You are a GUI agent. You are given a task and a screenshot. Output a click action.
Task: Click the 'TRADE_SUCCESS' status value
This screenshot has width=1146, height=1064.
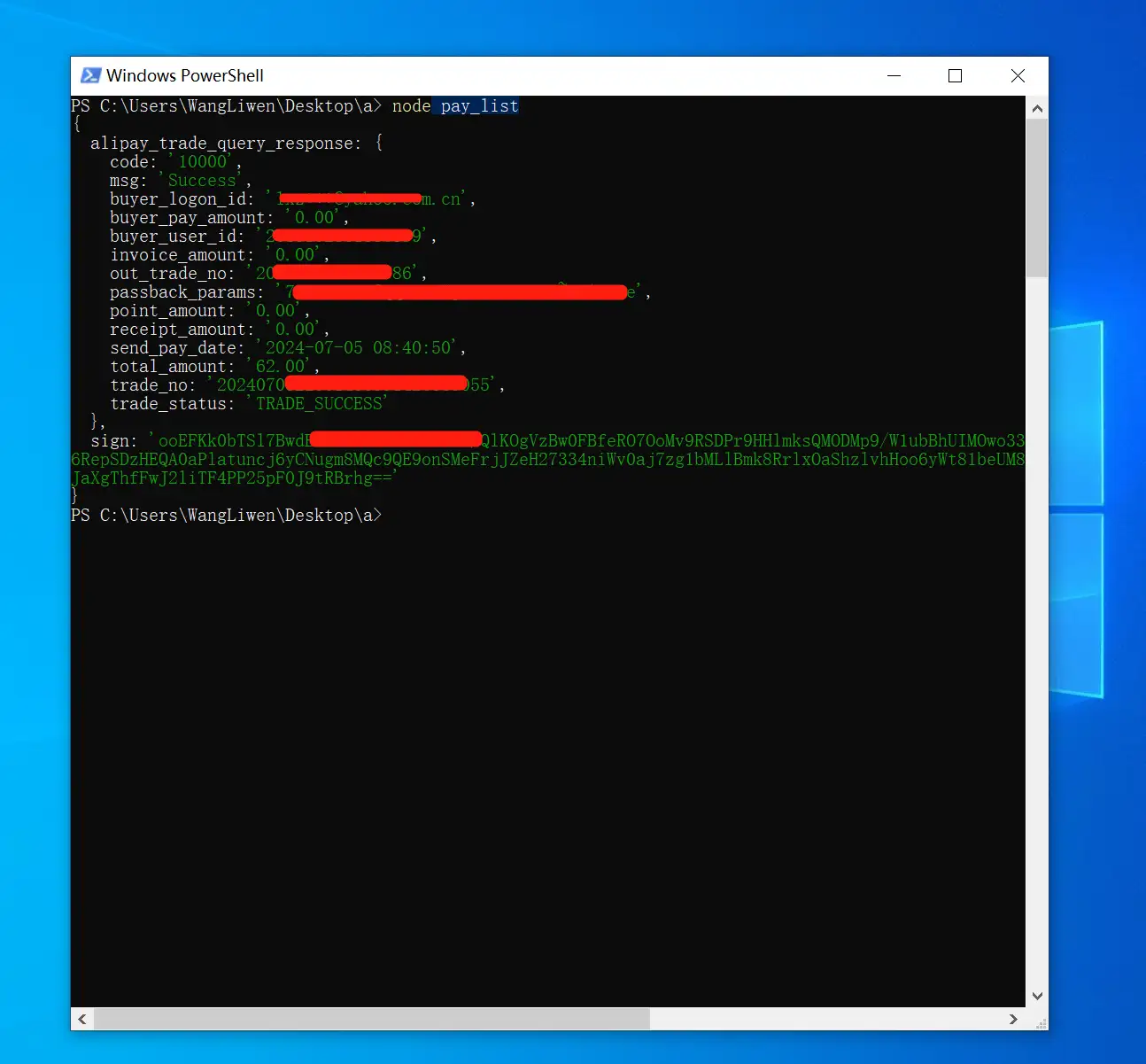click(319, 403)
